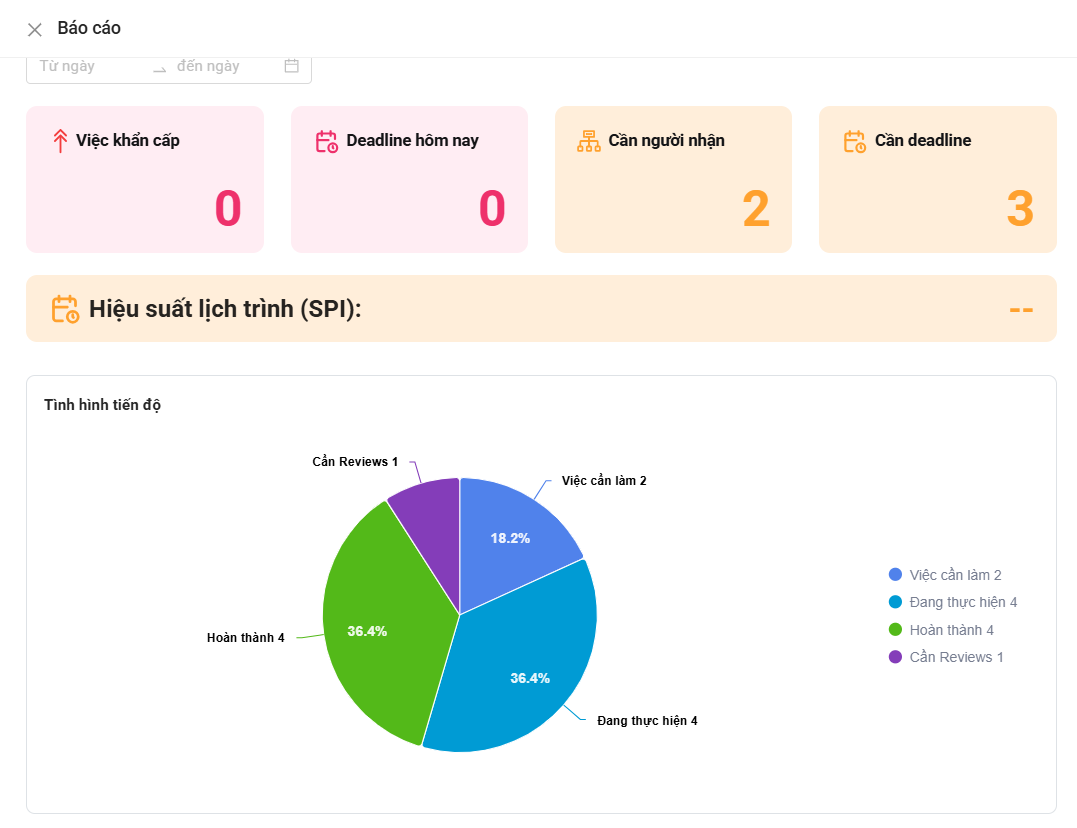The height and width of the screenshot is (828, 1077).
Task: Toggle Việc cần làm legend item
Action: click(945, 575)
